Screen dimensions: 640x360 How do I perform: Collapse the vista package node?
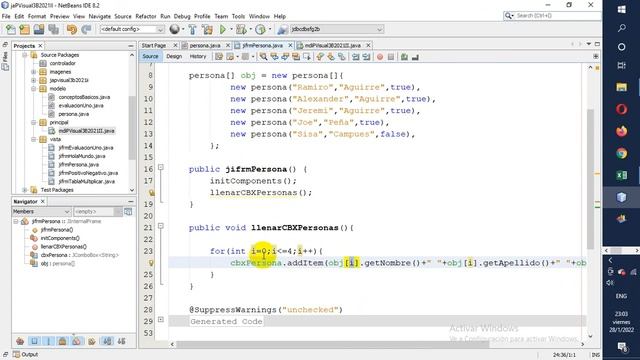pyautogui.click(x=34, y=139)
